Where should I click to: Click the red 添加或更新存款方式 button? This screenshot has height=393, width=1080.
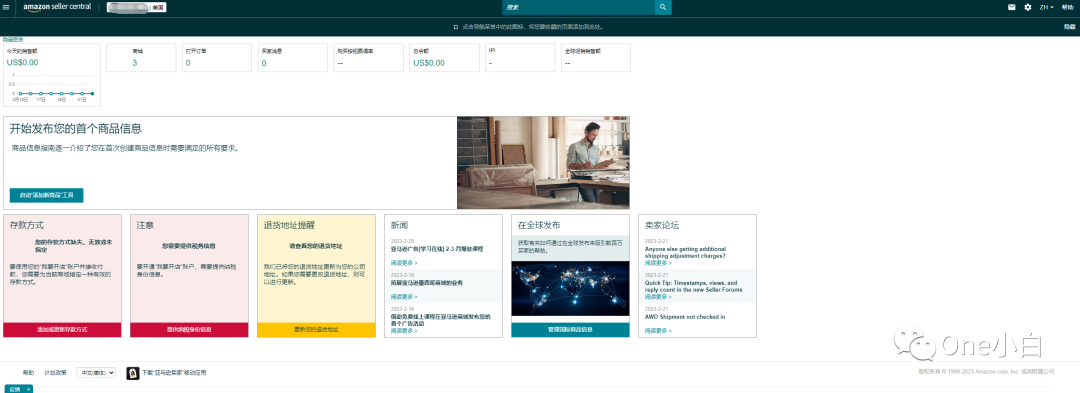62,330
